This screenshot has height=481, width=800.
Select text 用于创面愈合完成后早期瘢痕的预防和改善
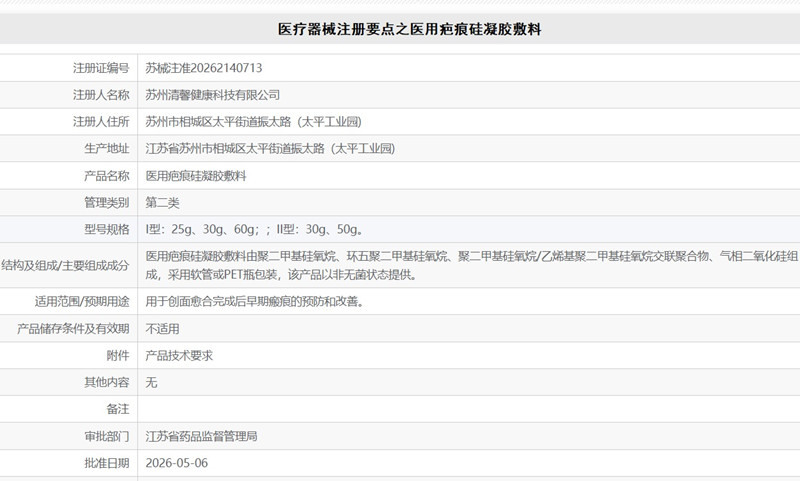coord(255,301)
